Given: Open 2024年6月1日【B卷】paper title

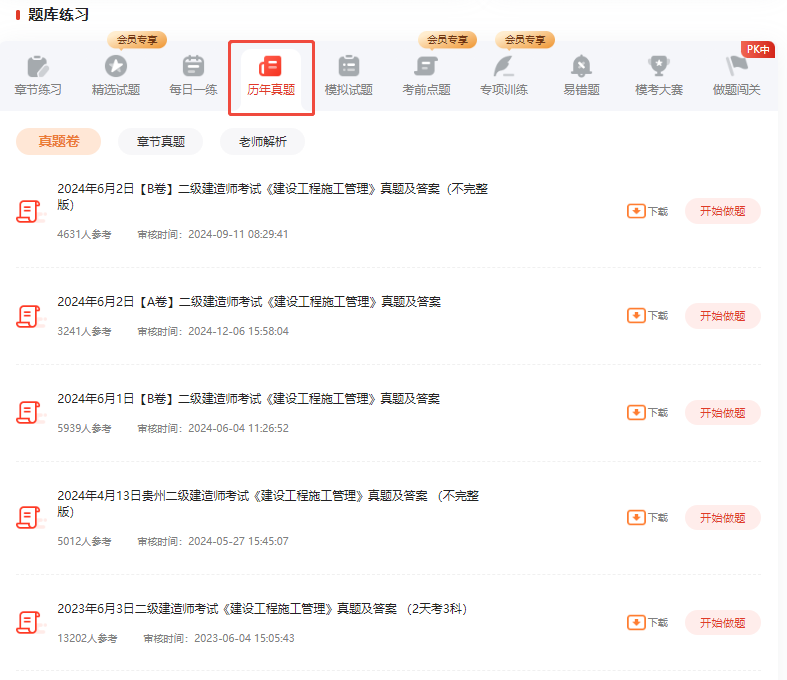Looking at the screenshot, I should click(x=248, y=398).
